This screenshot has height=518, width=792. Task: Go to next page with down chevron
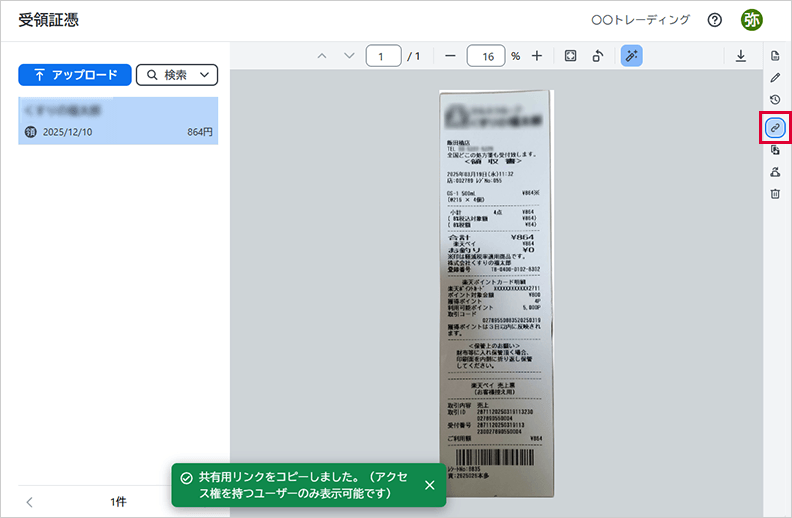[x=348, y=56]
